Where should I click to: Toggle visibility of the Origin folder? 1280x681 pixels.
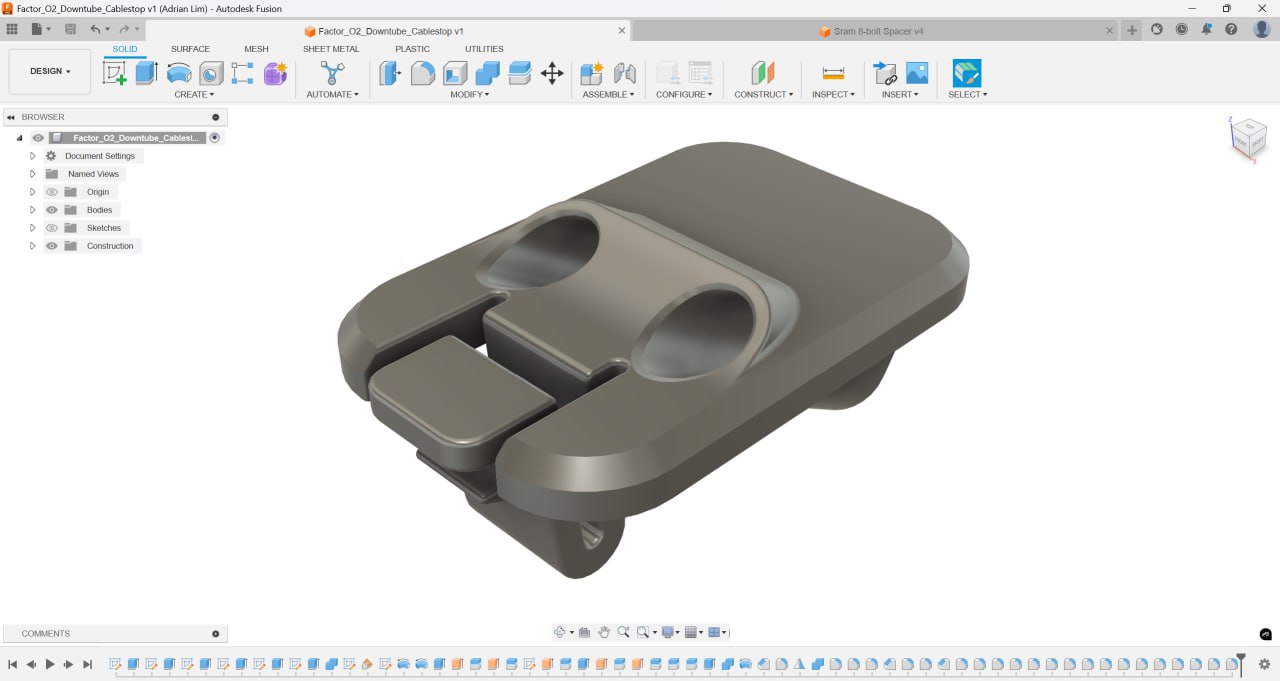[52, 192]
